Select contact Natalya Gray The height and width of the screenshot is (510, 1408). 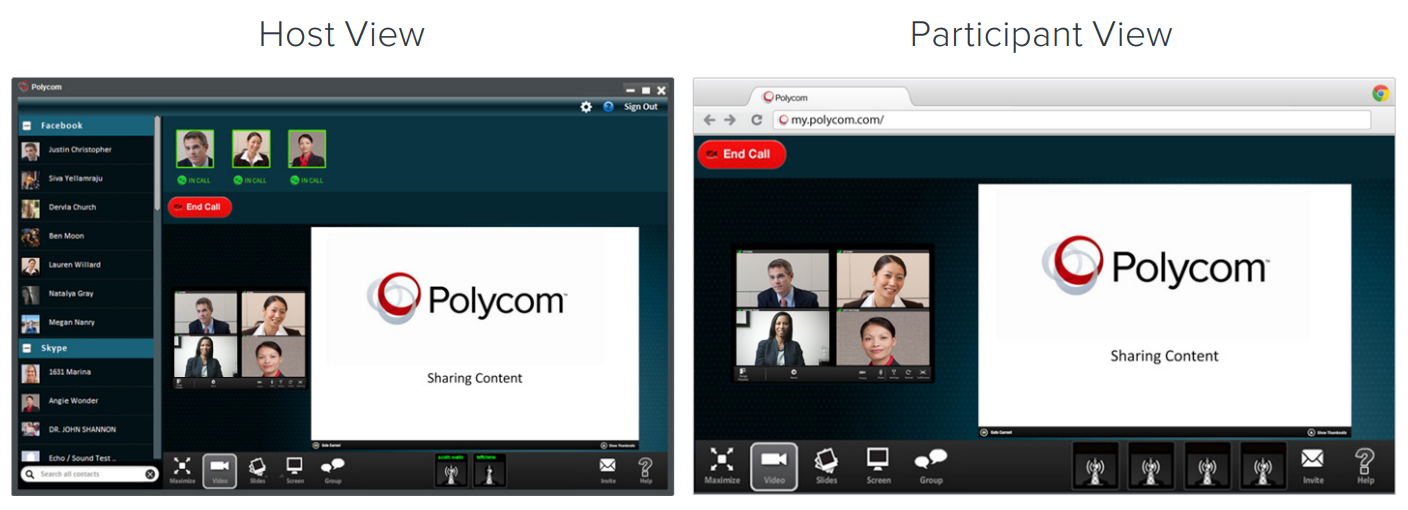pos(86,294)
